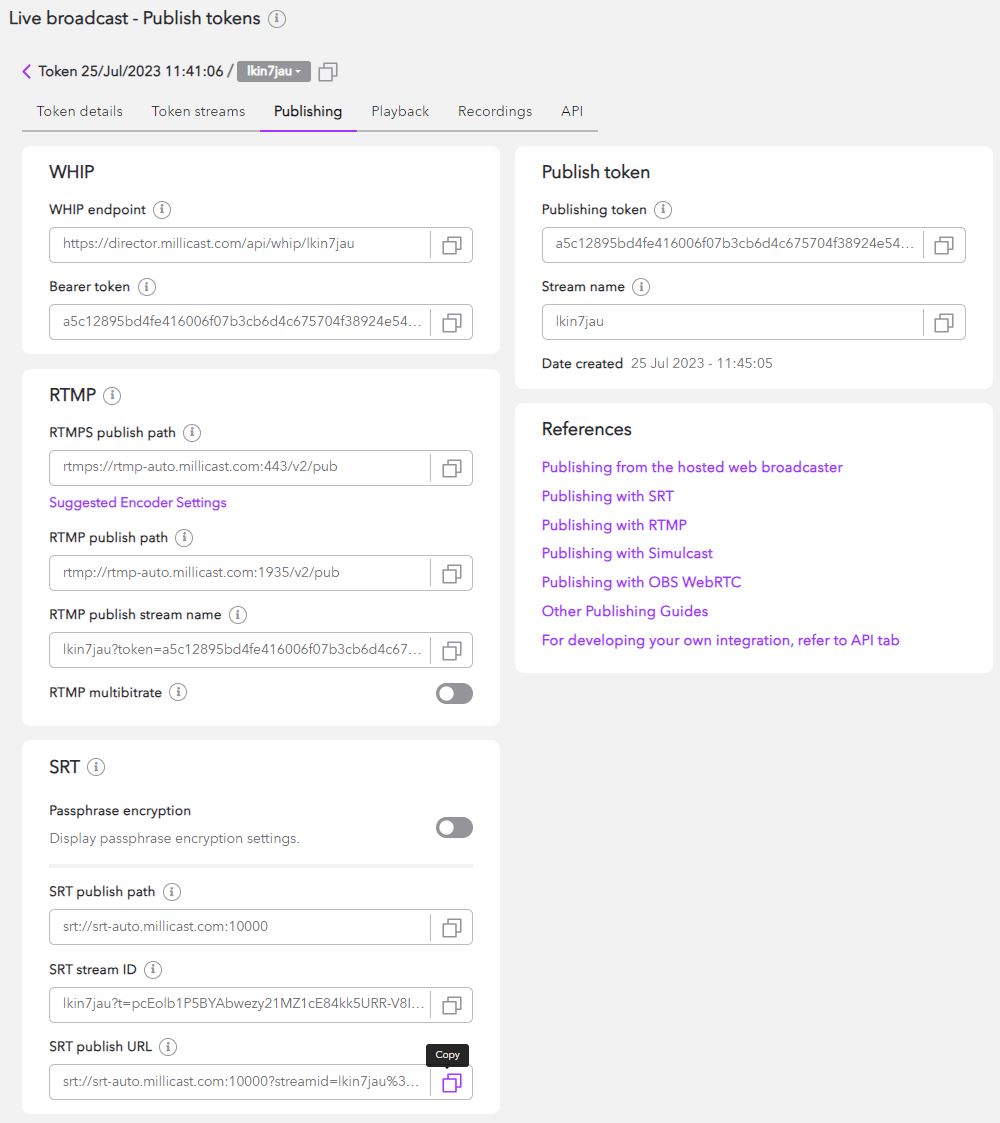Open the API tab
The width and height of the screenshot is (1000, 1123).
point(572,111)
